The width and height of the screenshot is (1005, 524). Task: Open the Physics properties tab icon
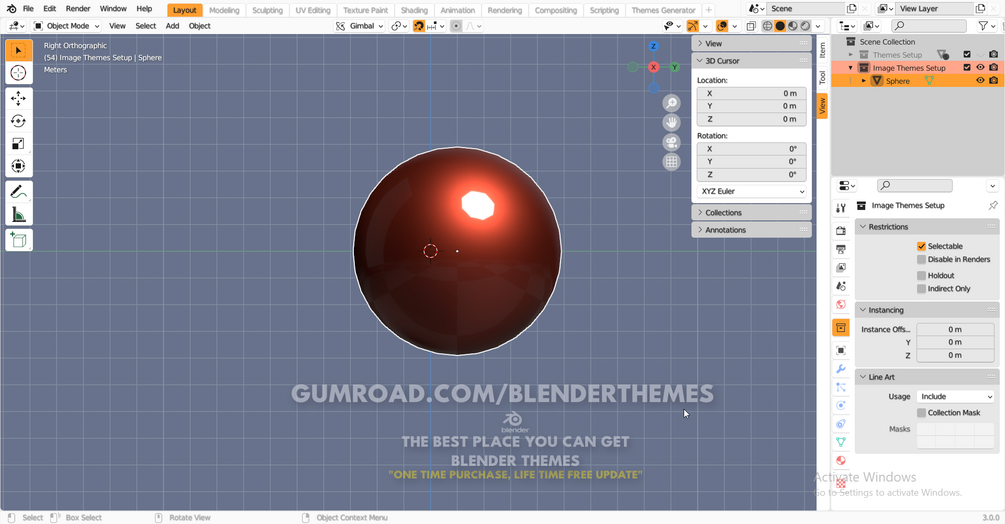tap(841, 405)
